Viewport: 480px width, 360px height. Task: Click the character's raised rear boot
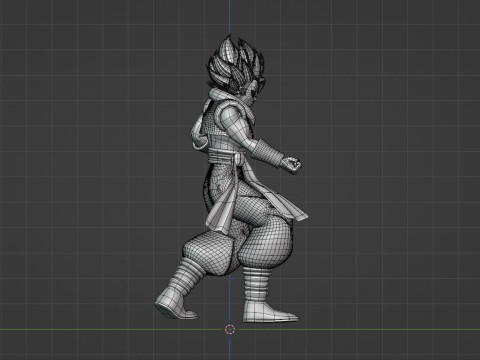[175, 305]
